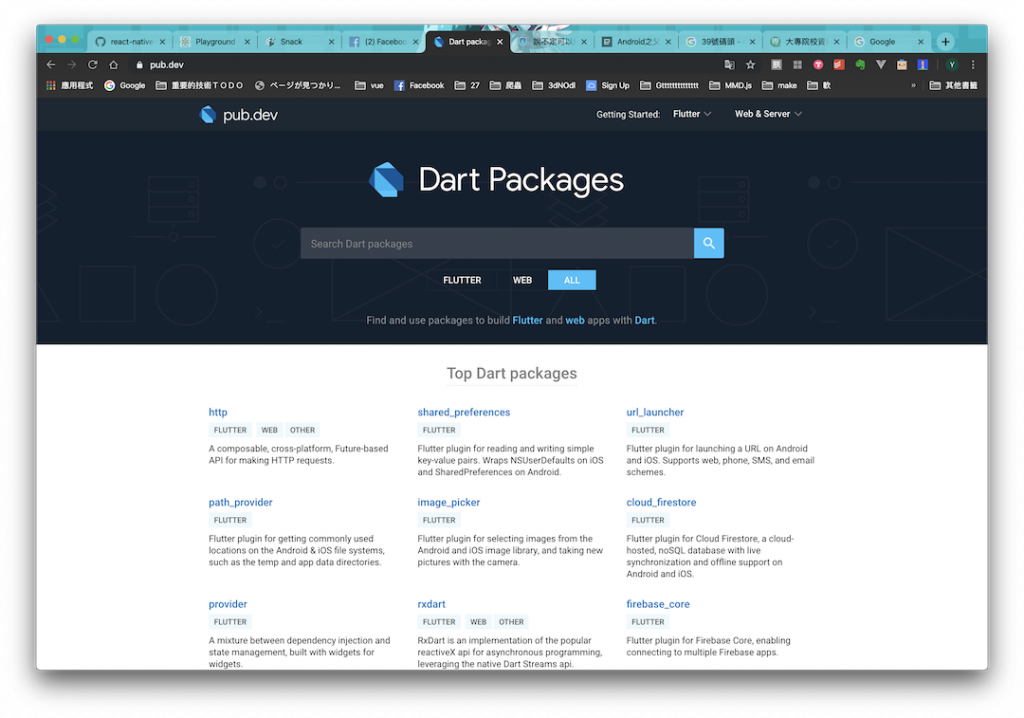Click the search magnifier button
This screenshot has height=718, width=1024.
(x=709, y=243)
